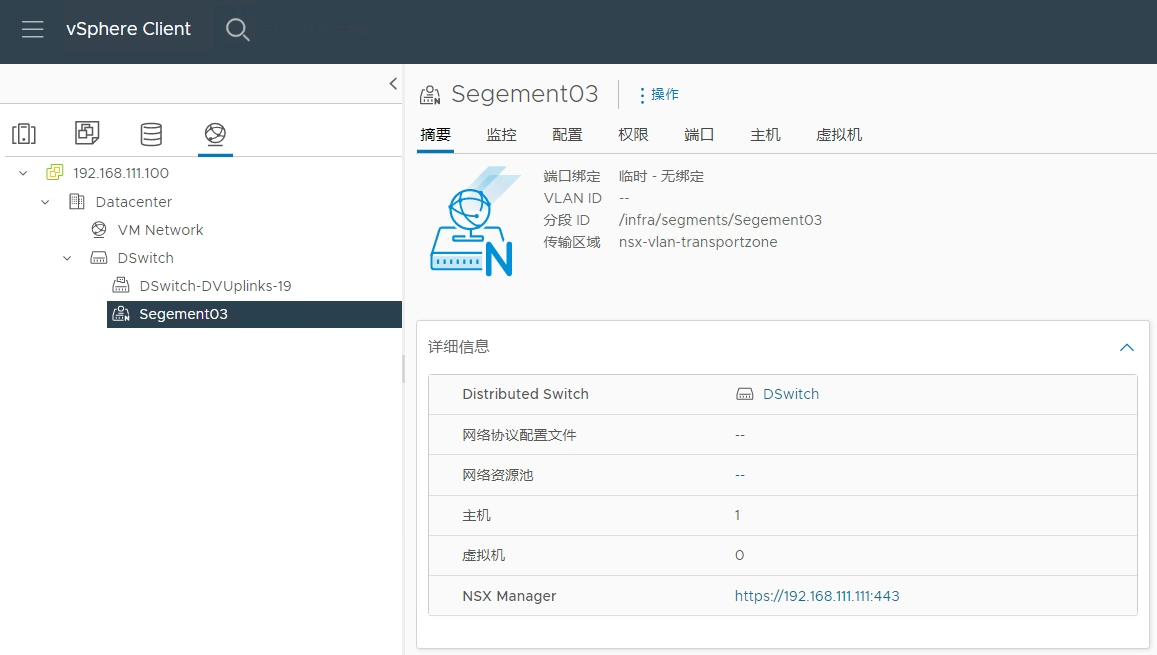The height and width of the screenshot is (655, 1157).
Task: Open the hamburger navigation menu
Action: tap(33, 29)
